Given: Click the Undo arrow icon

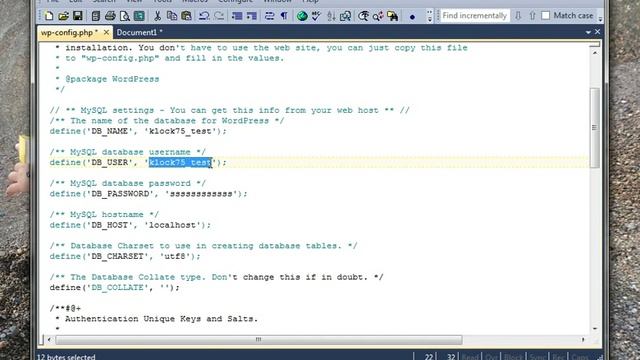Looking at the screenshot, I should (x=204, y=16).
